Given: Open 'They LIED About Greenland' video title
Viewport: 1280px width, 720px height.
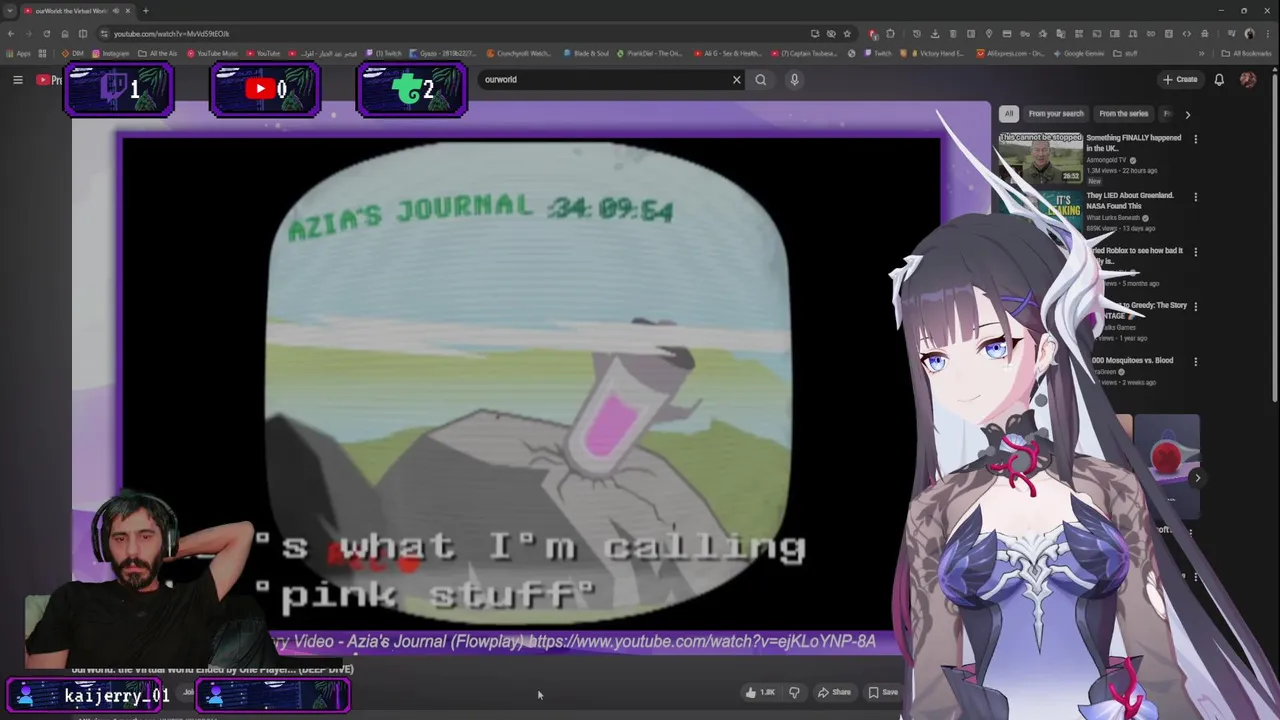Looking at the screenshot, I should click(1130, 200).
